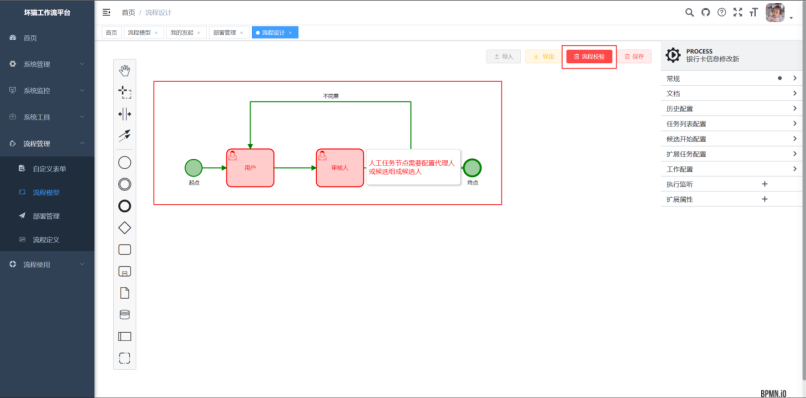Image resolution: width=806 pixels, height=398 pixels.
Task: Click the 流程校验 validate button
Action: [x=589, y=57]
